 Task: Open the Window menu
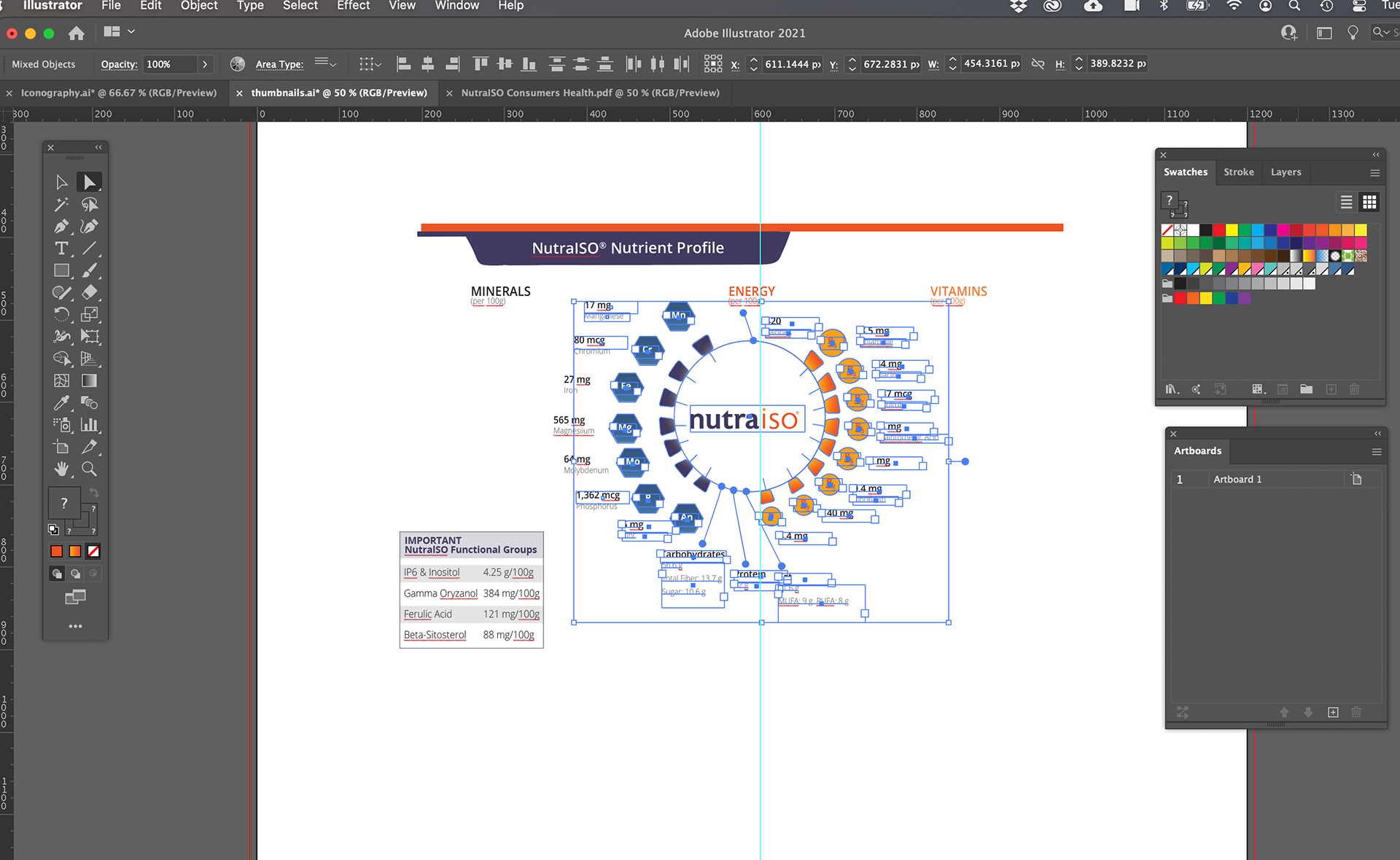click(457, 6)
